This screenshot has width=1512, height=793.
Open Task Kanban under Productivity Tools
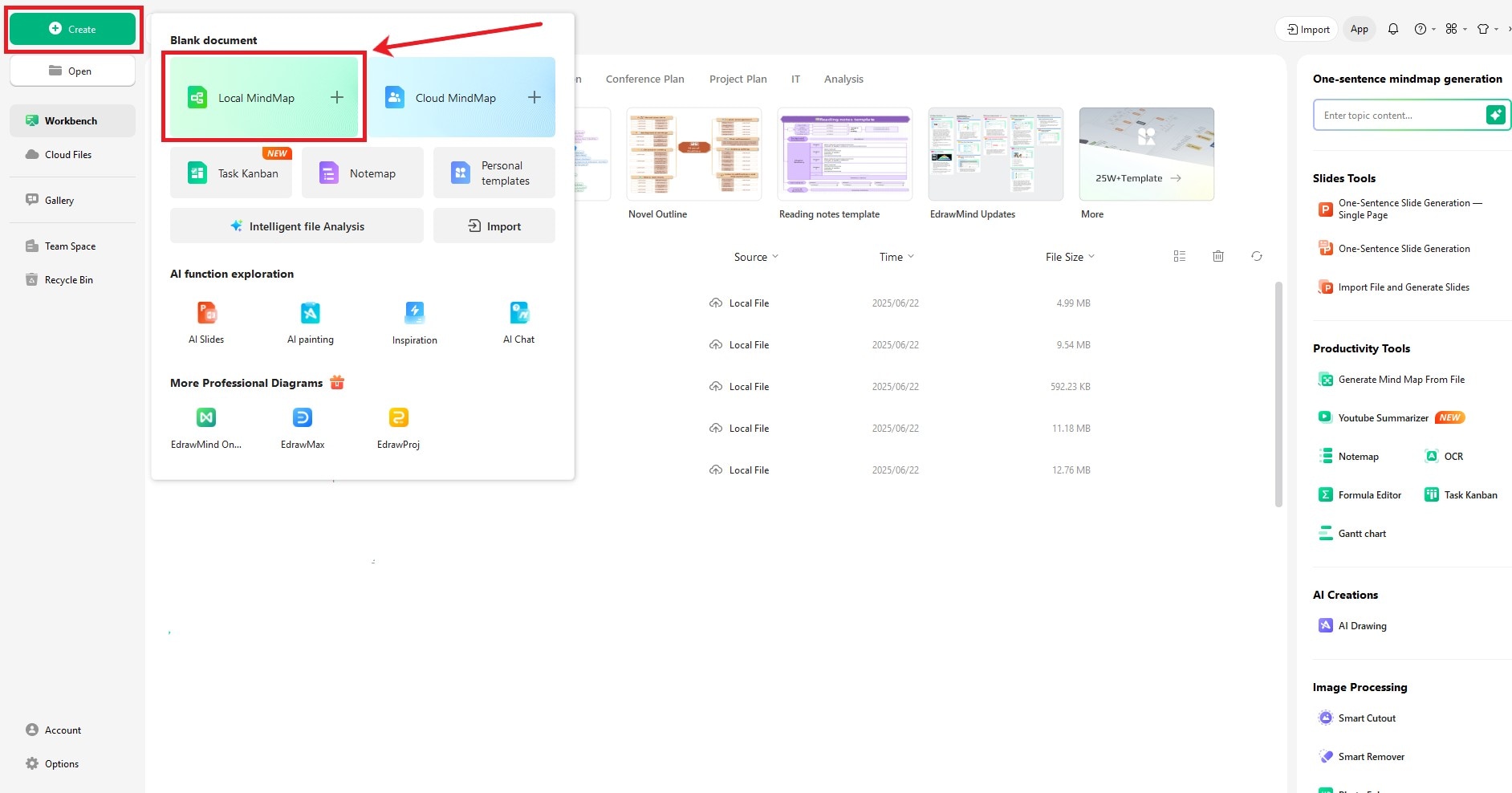pyautogui.click(x=1461, y=495)
